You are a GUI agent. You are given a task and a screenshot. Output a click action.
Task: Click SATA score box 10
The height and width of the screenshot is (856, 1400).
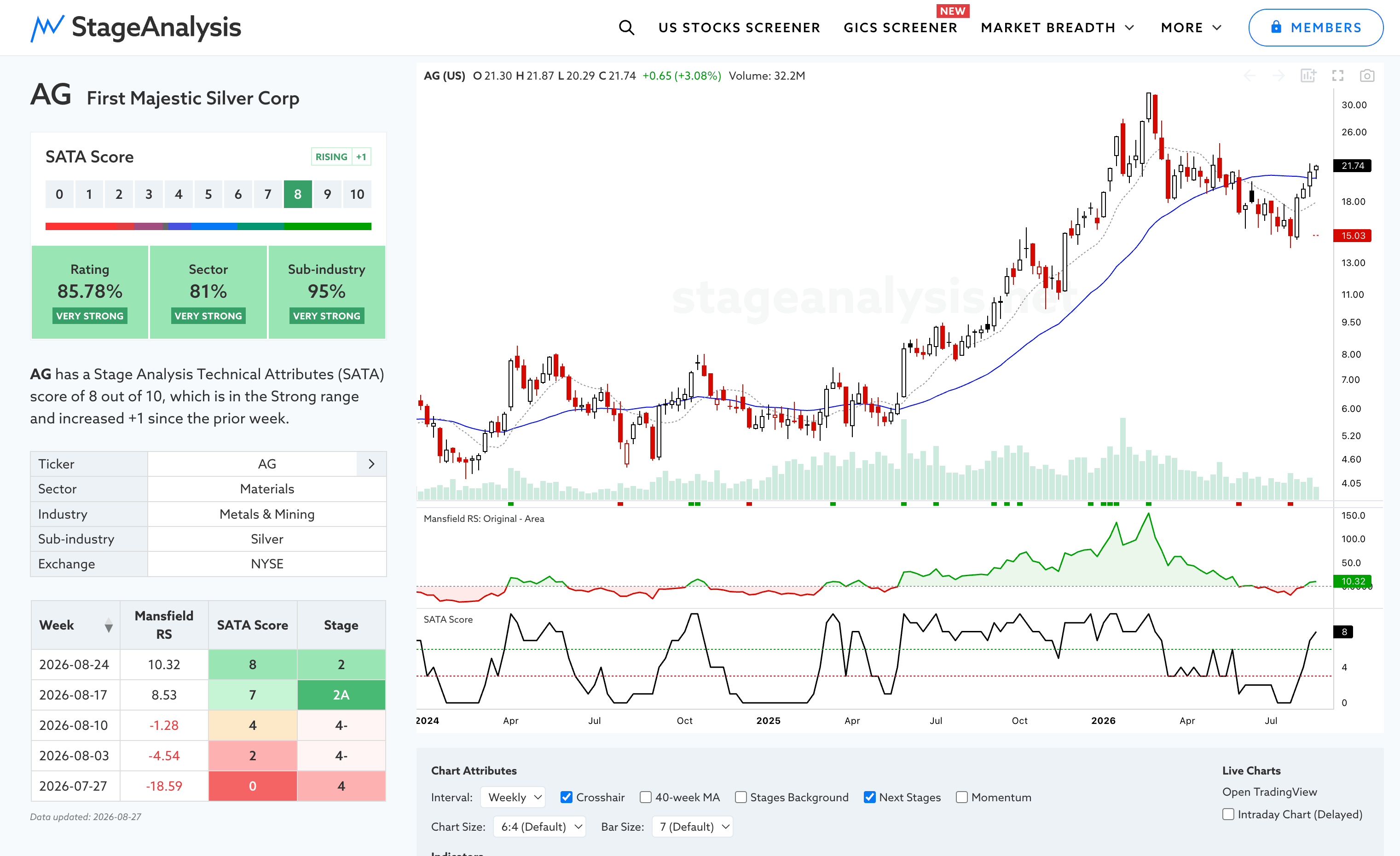coord(358,194)
